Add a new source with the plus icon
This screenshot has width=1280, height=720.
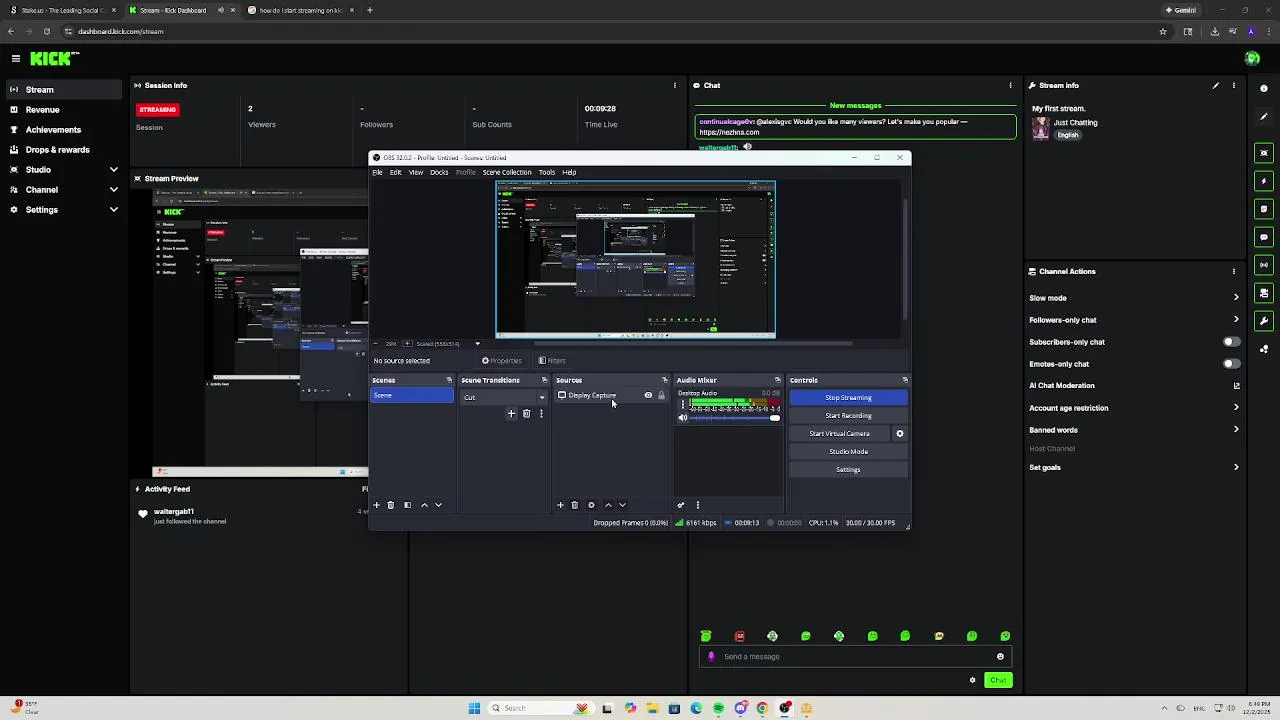click(560, 505)
